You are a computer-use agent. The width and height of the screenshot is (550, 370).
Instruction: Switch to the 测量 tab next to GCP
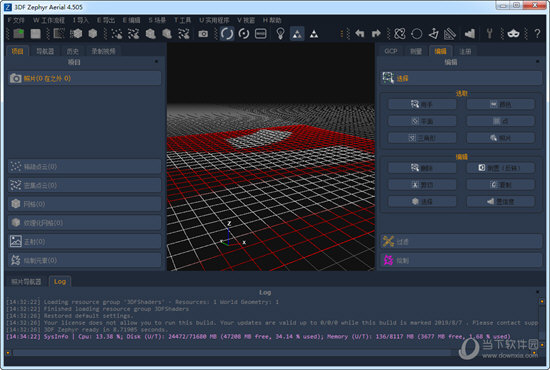(416, 51)
